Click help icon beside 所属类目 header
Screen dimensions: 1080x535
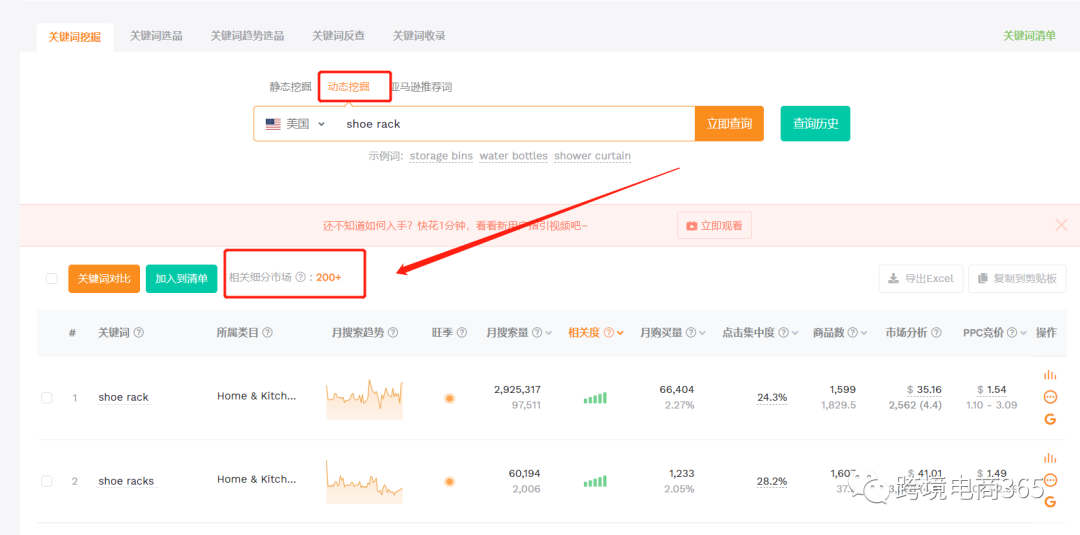pyautogui.click(x=267, y=333)
